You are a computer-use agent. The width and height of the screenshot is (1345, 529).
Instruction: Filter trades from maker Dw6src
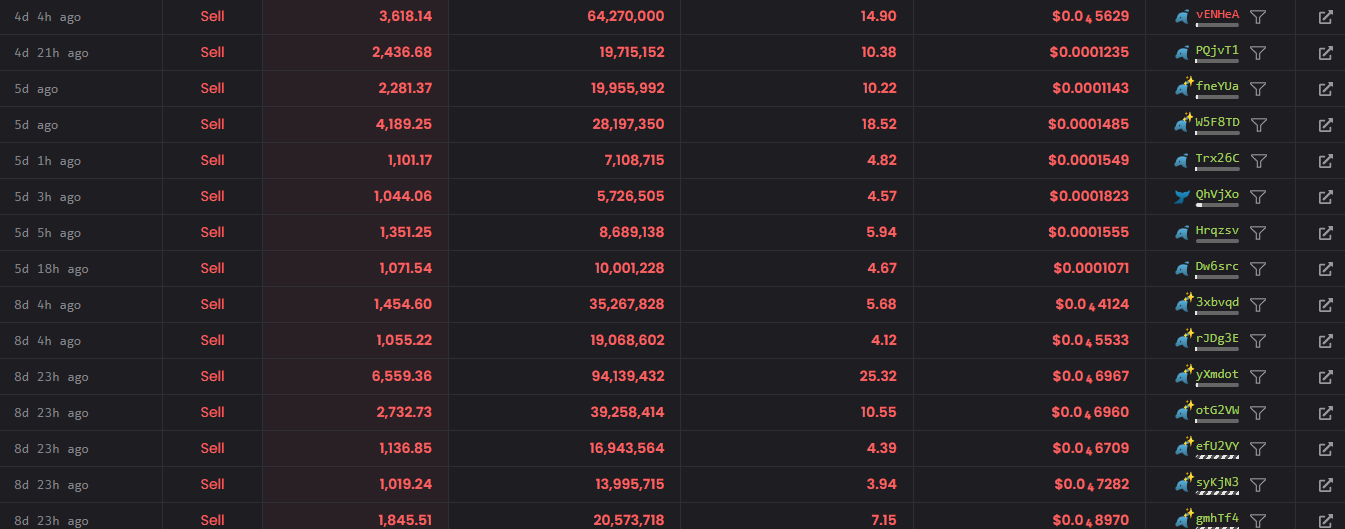pyautogui.click(x=1259, y=269)
